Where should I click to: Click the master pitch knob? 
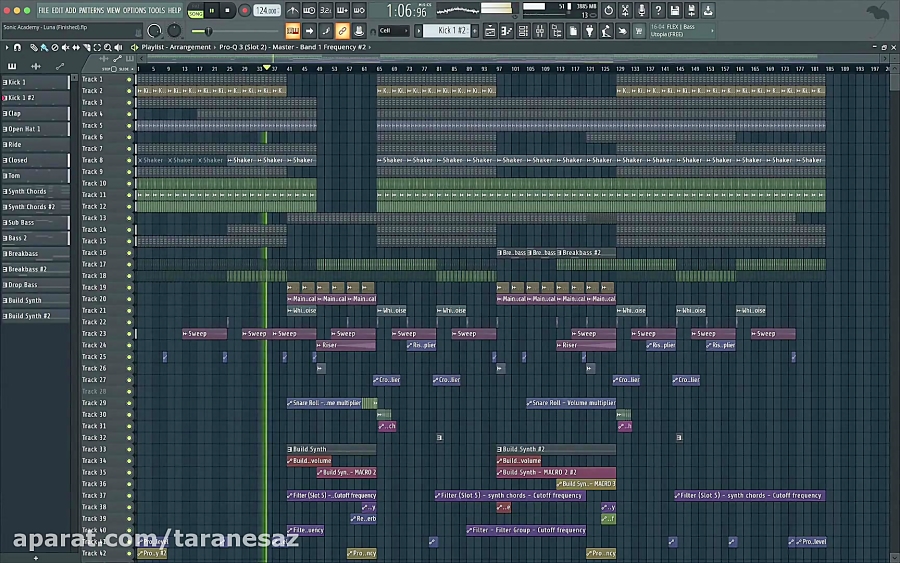[x=174, y=31]
